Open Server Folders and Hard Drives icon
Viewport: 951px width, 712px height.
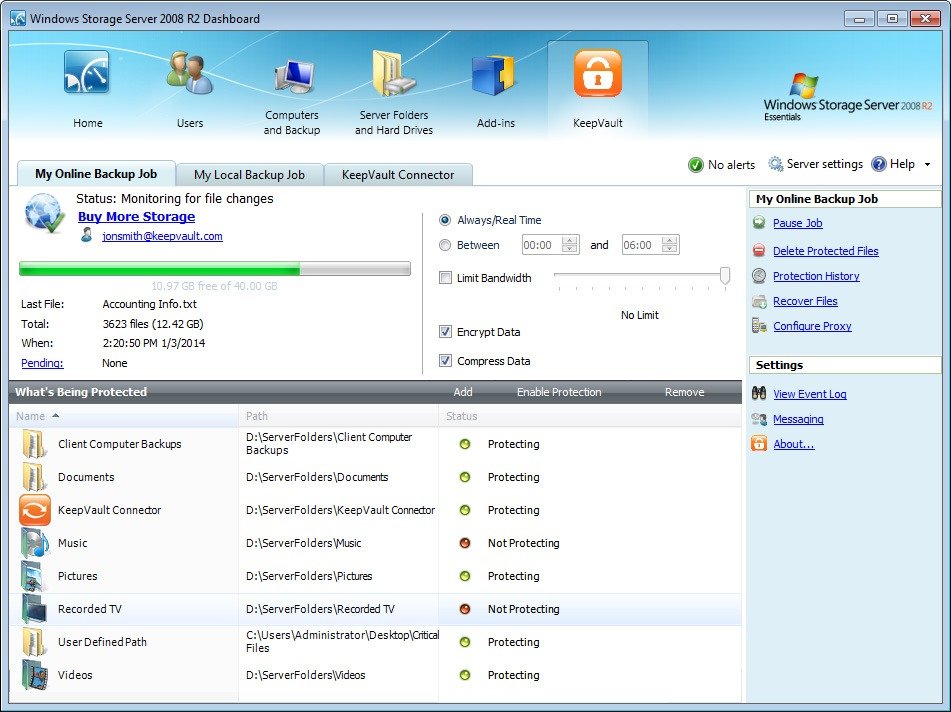pos(393,73)
